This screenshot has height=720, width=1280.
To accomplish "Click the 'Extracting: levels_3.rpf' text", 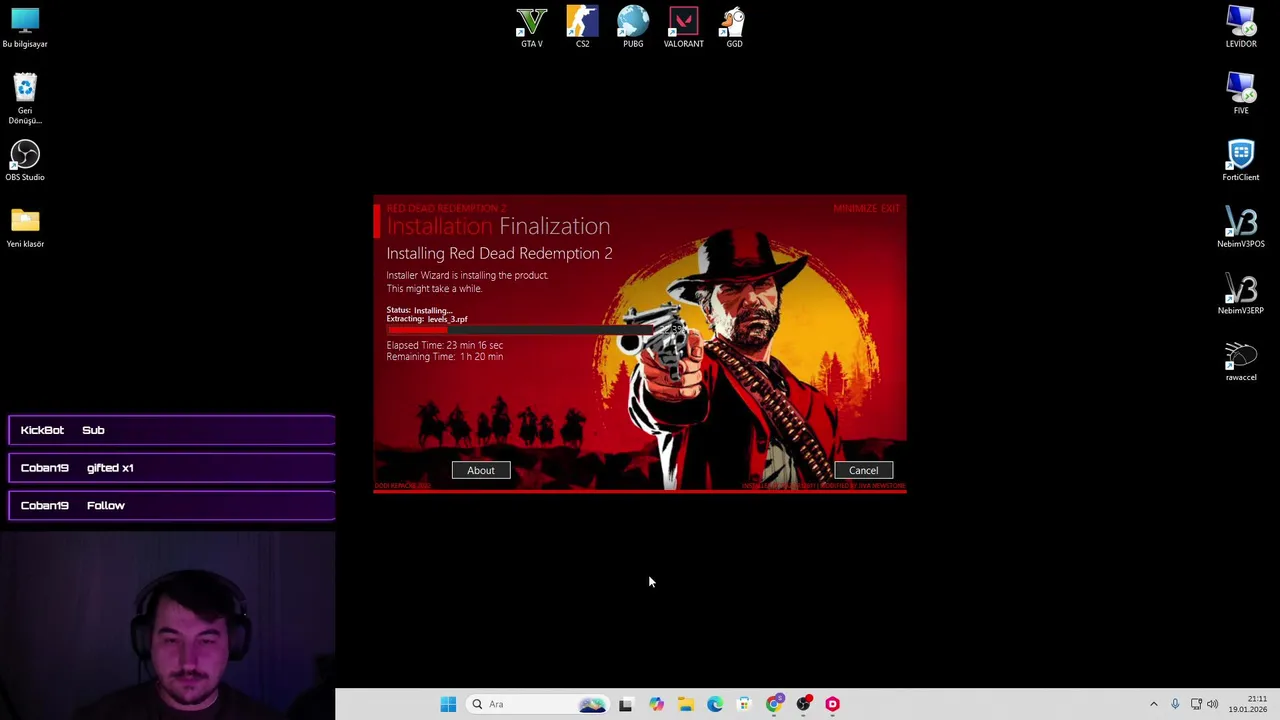I will coord(427,319).
